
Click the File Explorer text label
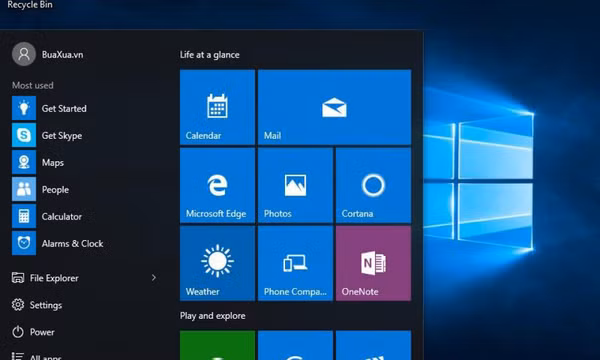[54, 278]
